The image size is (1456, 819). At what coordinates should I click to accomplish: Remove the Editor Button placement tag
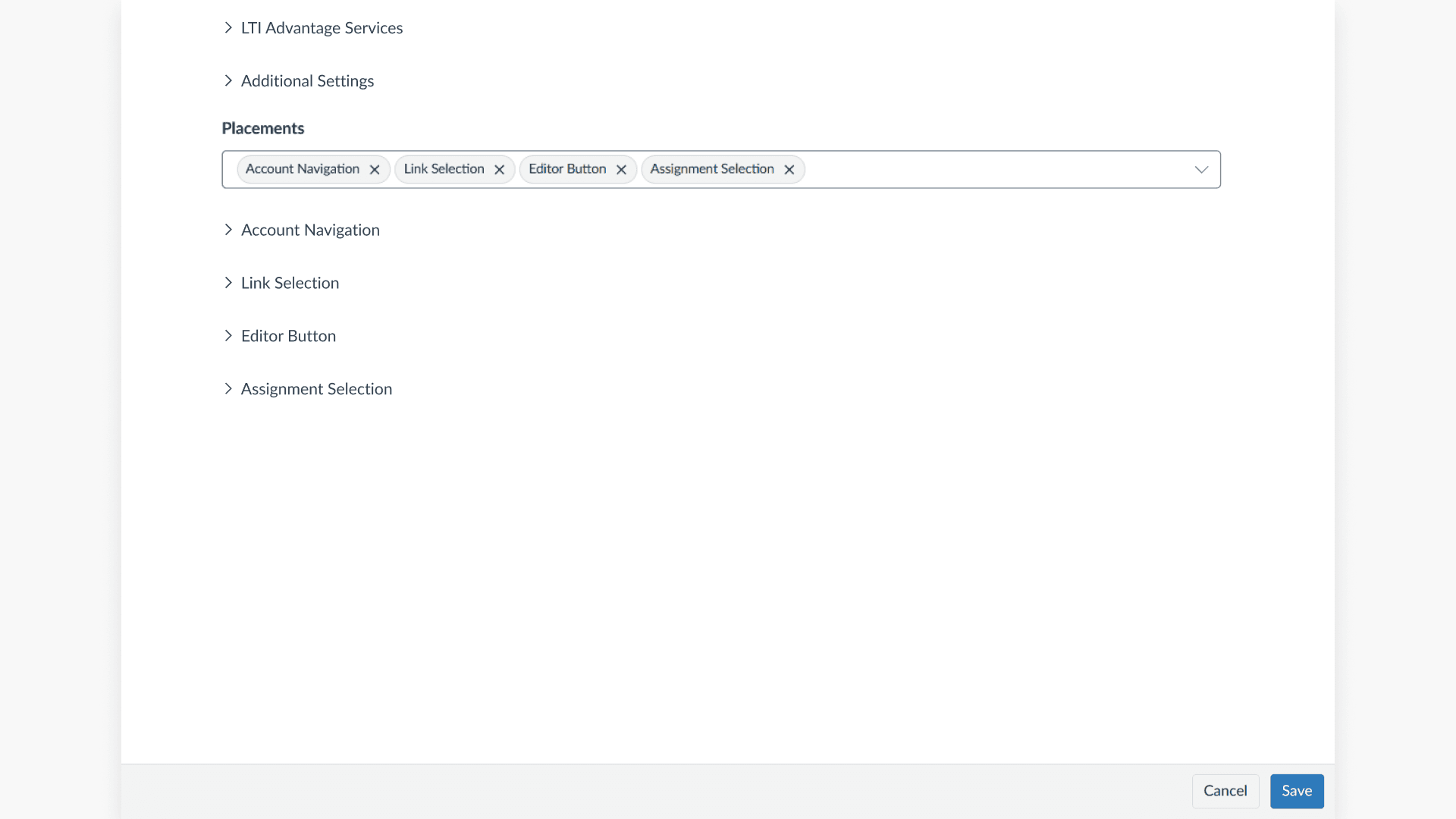tap(621, 170)
